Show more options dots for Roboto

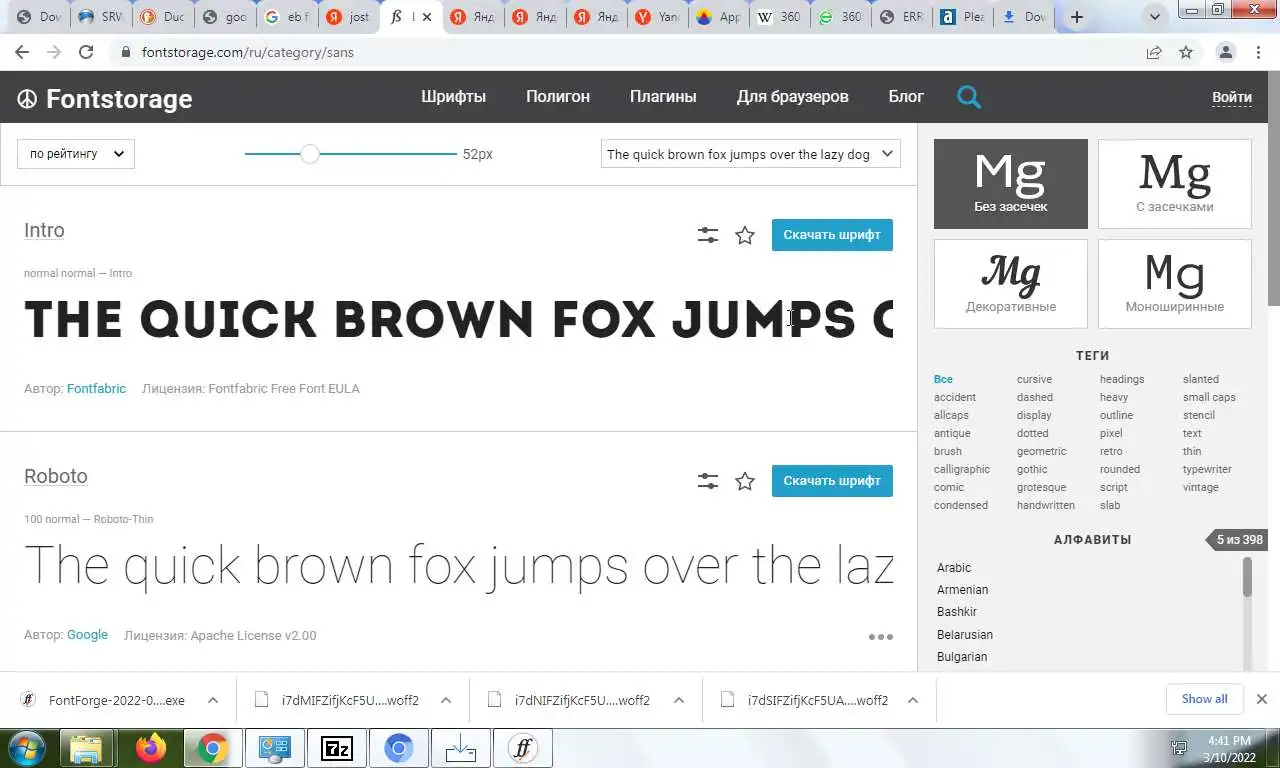click(x=881, y=637)
